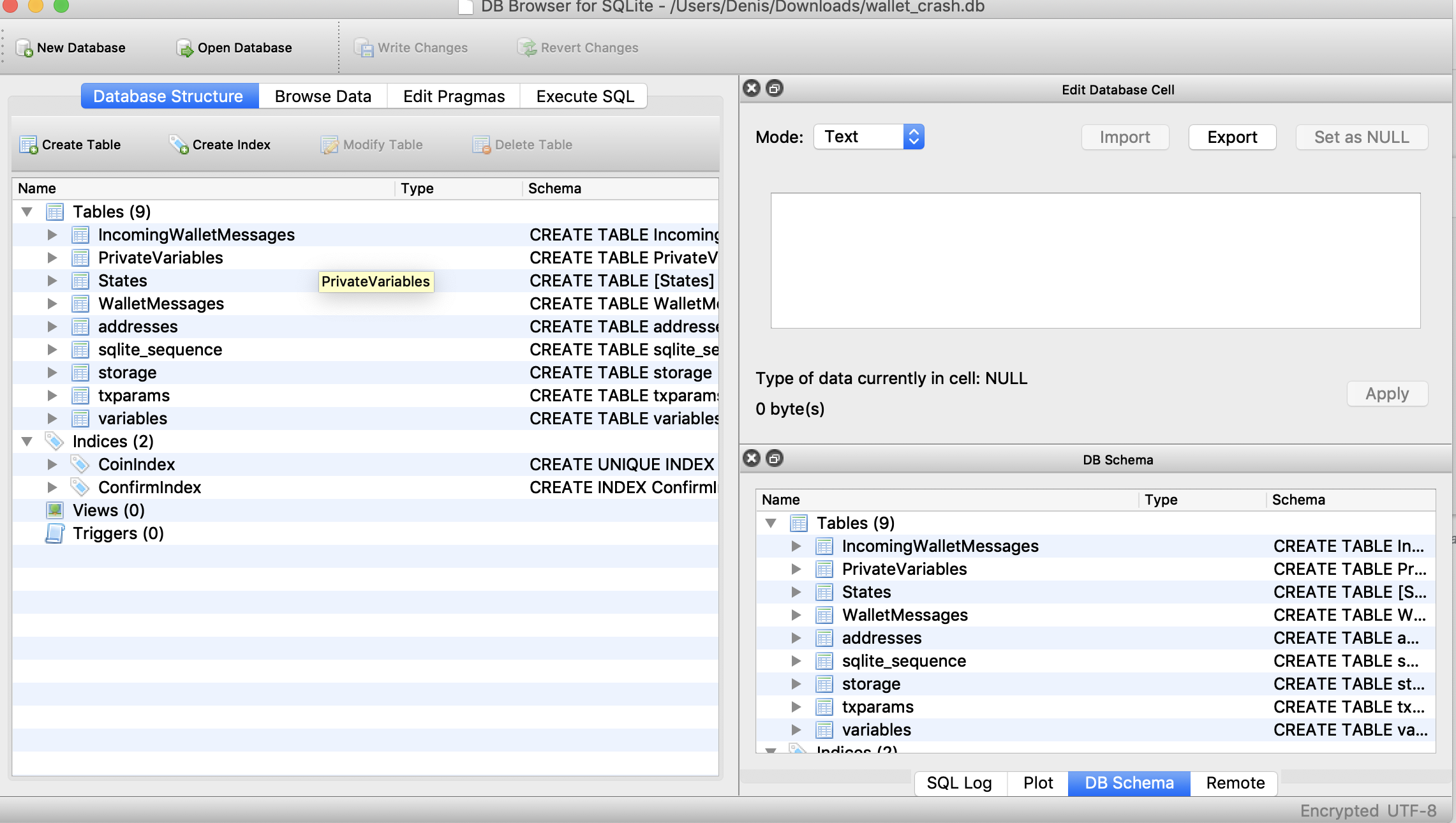1456x823 pixels.
Task: Click the Write Changes toolbar icon
Action: [364, 48]
